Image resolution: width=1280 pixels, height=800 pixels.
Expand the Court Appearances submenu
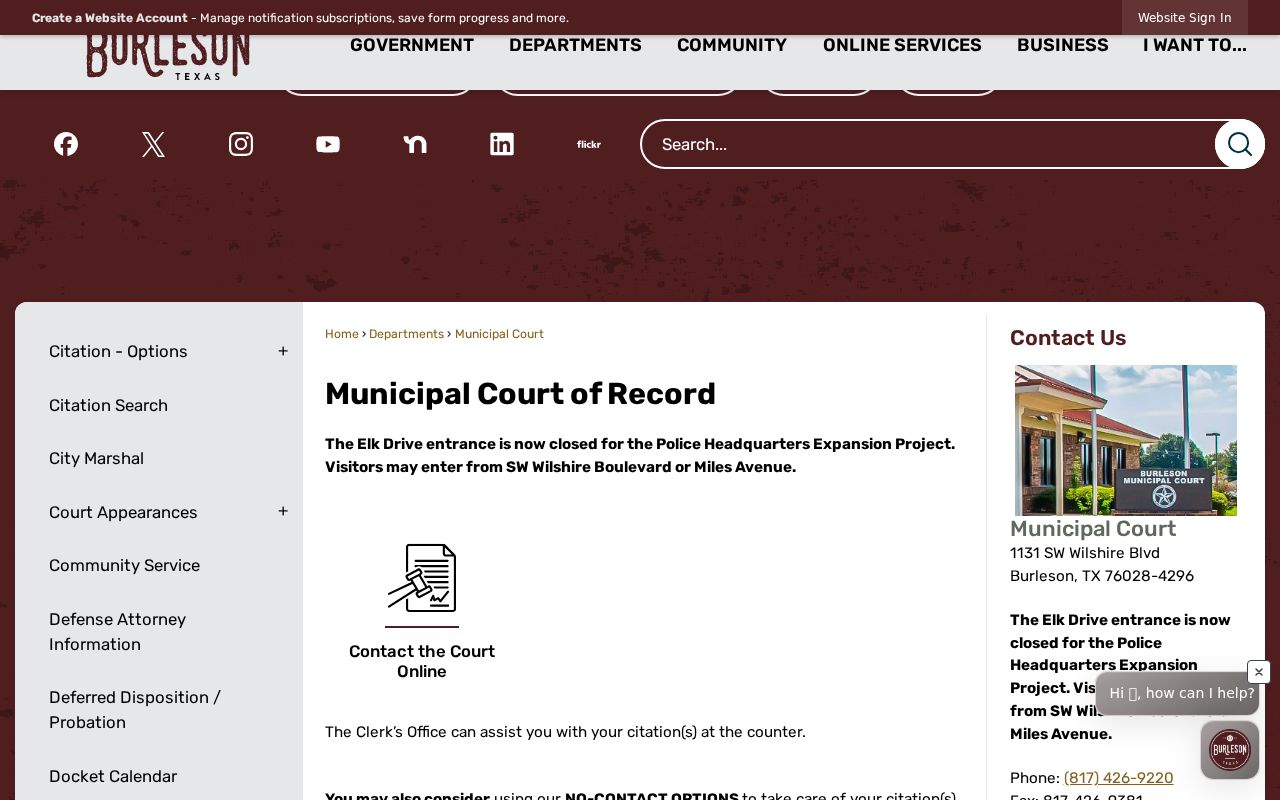point(283,511)
